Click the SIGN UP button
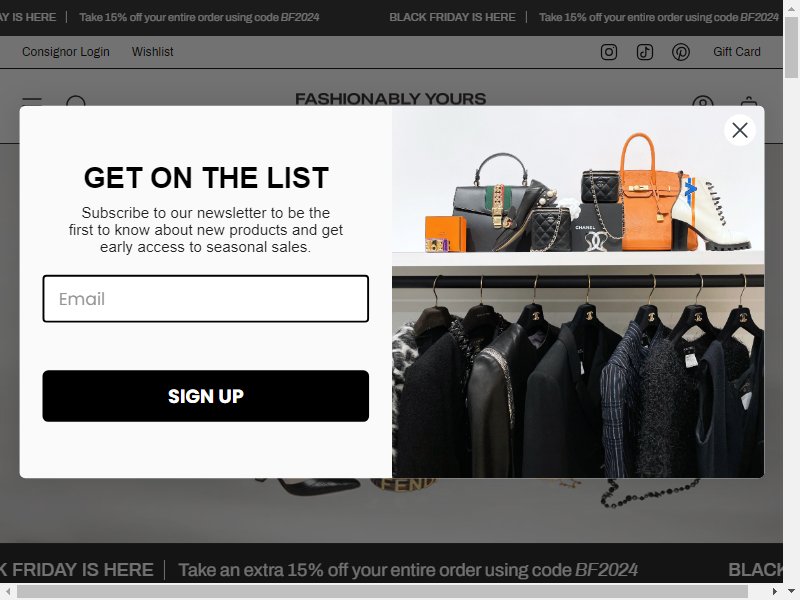This screenshot has width=800, height=600. click(206, 396)
